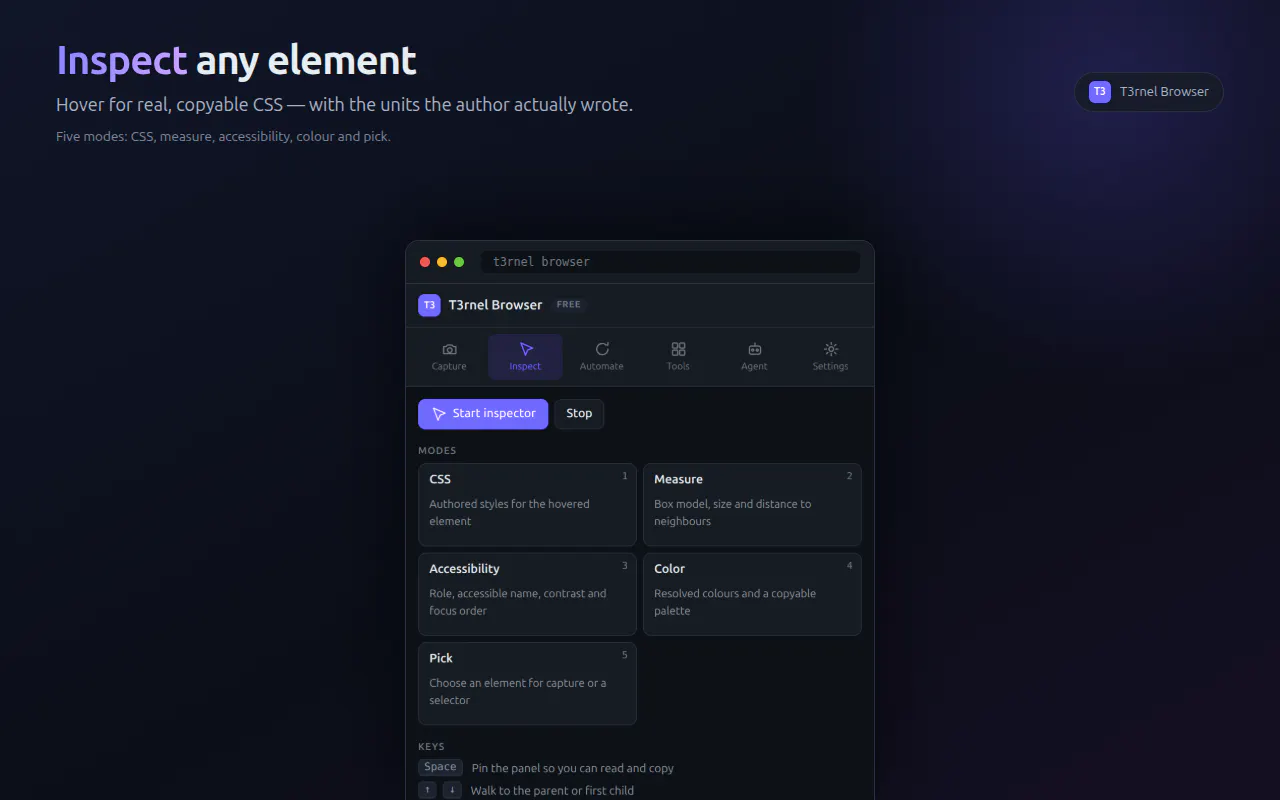
Task: Click 'Resolved colours and a copyable palette'
Action: tap(735, 602)
